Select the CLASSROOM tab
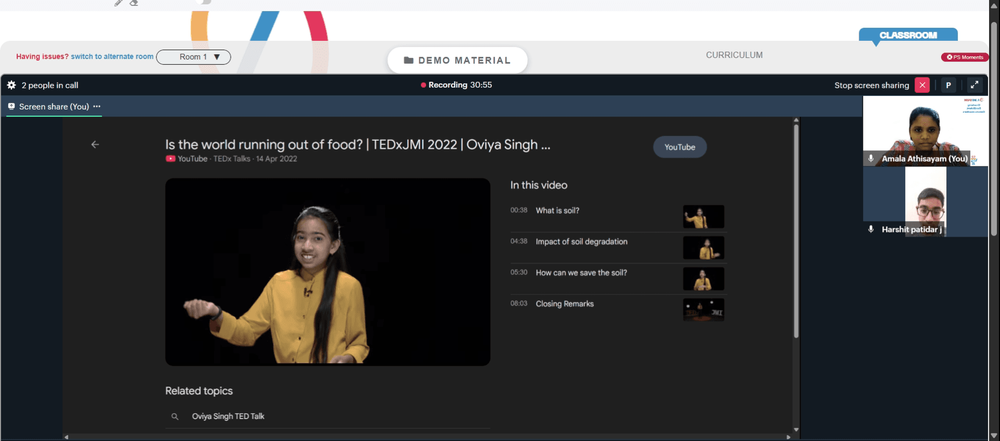 coord(908,36)
